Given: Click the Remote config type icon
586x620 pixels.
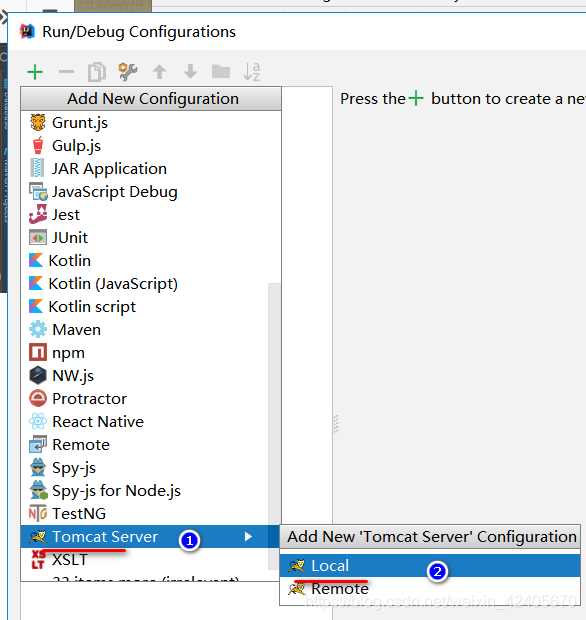Looking at the screenshot, I should pyautogui.click(x=38, y=444).
